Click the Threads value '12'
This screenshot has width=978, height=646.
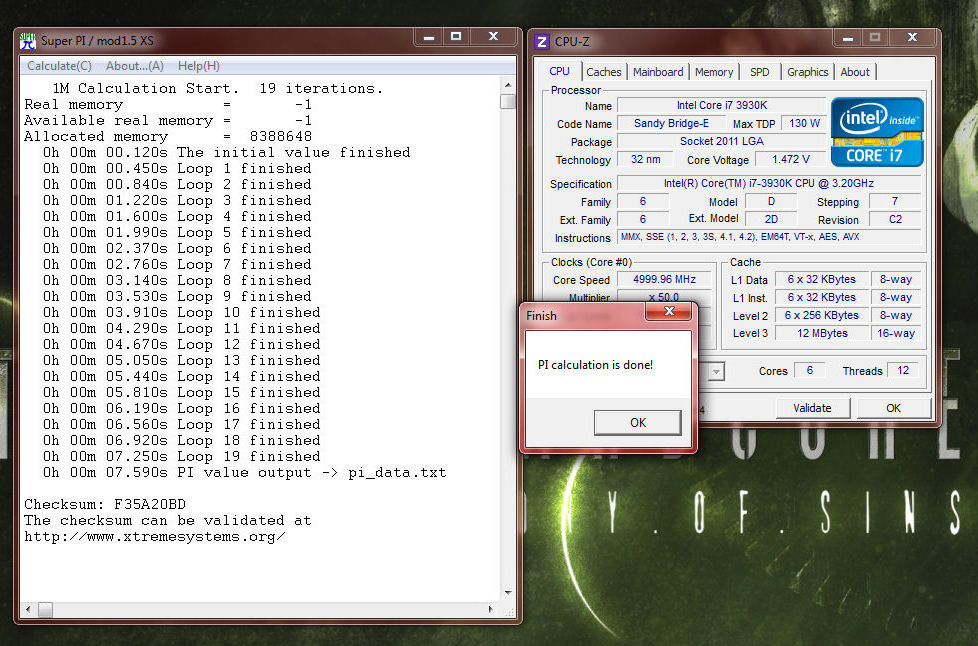click(903, 371)
